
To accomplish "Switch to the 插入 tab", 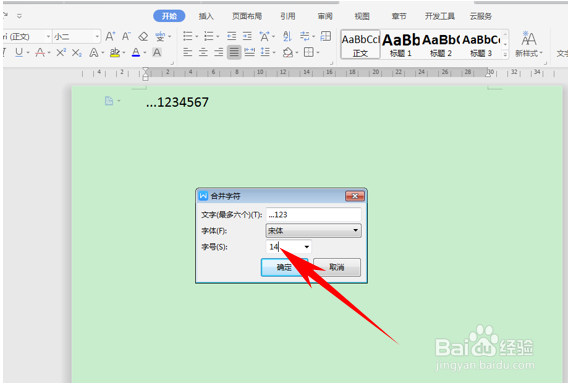I will [x=206, y=16].
